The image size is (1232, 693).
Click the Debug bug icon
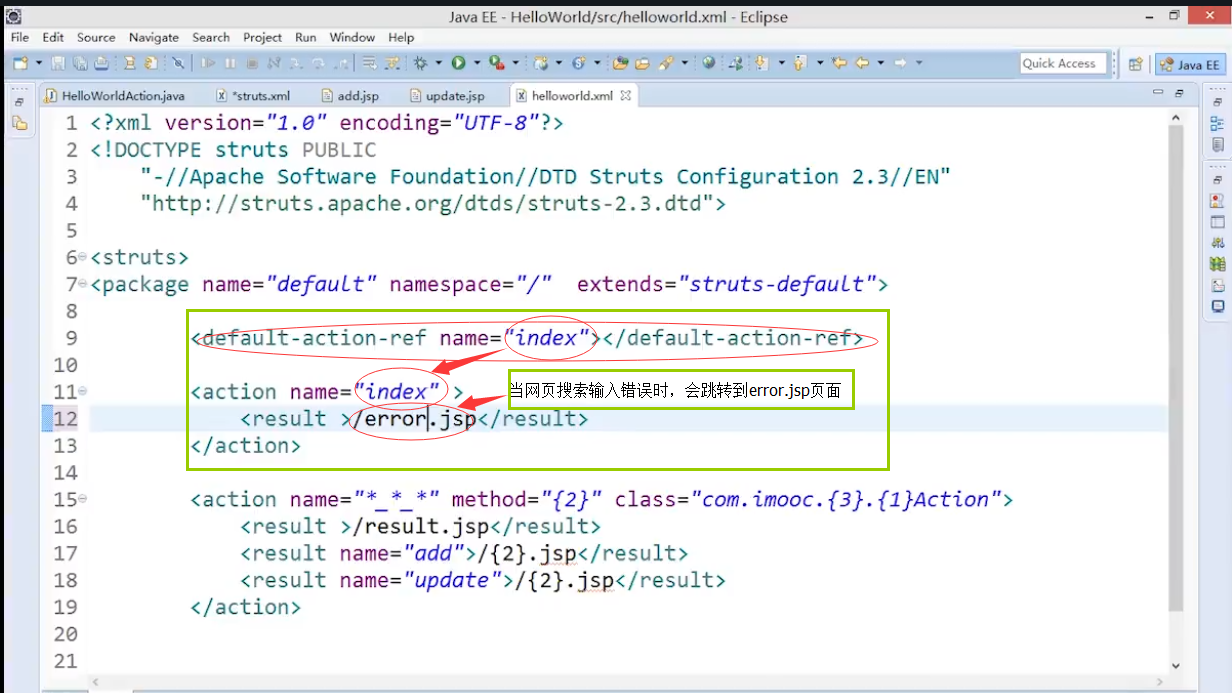420,63
